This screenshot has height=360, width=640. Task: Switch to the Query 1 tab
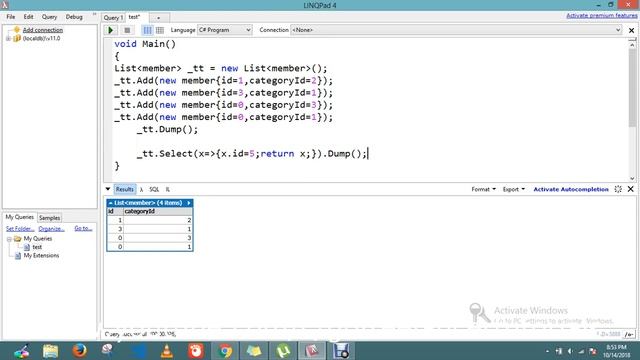[x=113, y=18]
